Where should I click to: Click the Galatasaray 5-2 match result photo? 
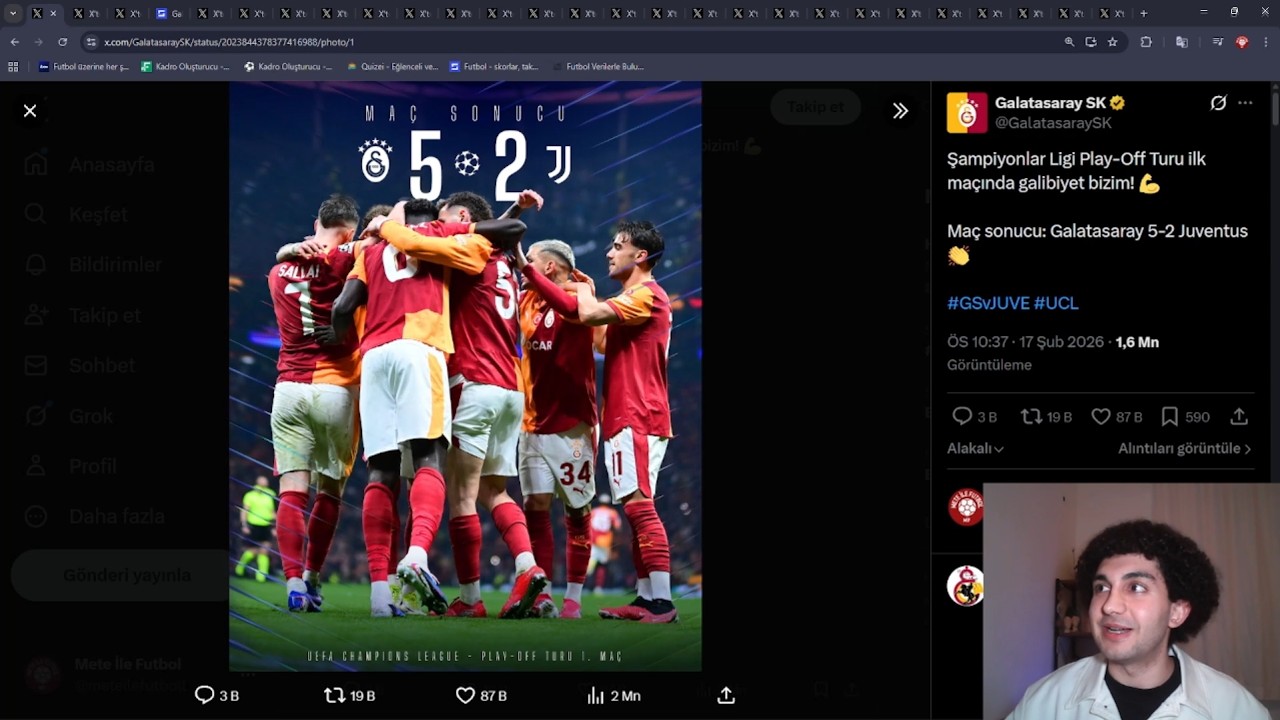465,376
